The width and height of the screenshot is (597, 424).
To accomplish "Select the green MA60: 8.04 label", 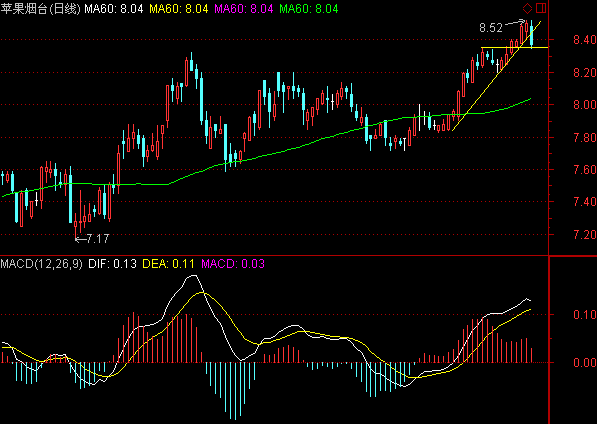I will click(309, 9).
